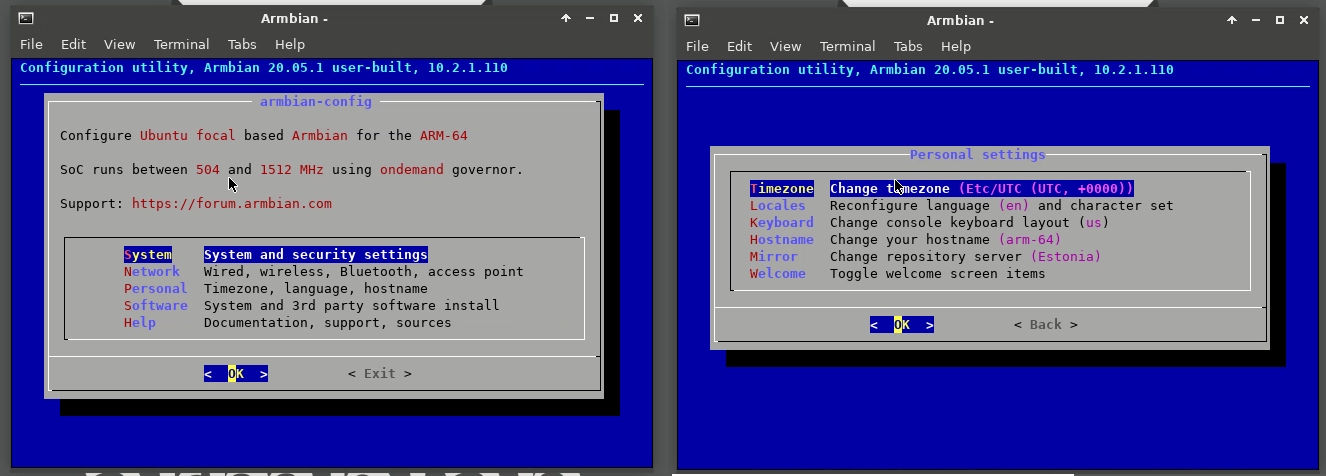Screen dimensions: 1326x476
Task: Minimize the right Armbian terminal window
Action: 1256,20
